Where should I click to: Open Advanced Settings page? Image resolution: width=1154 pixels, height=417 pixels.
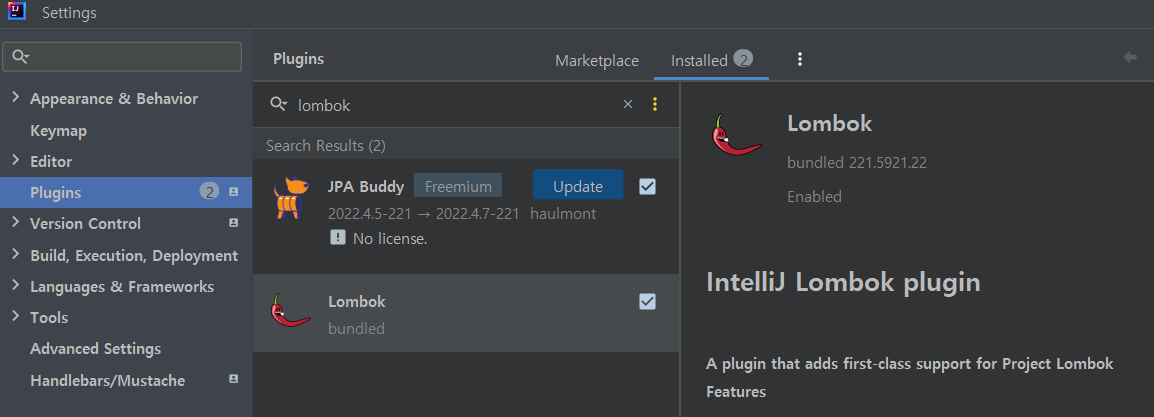click(95, 349)
